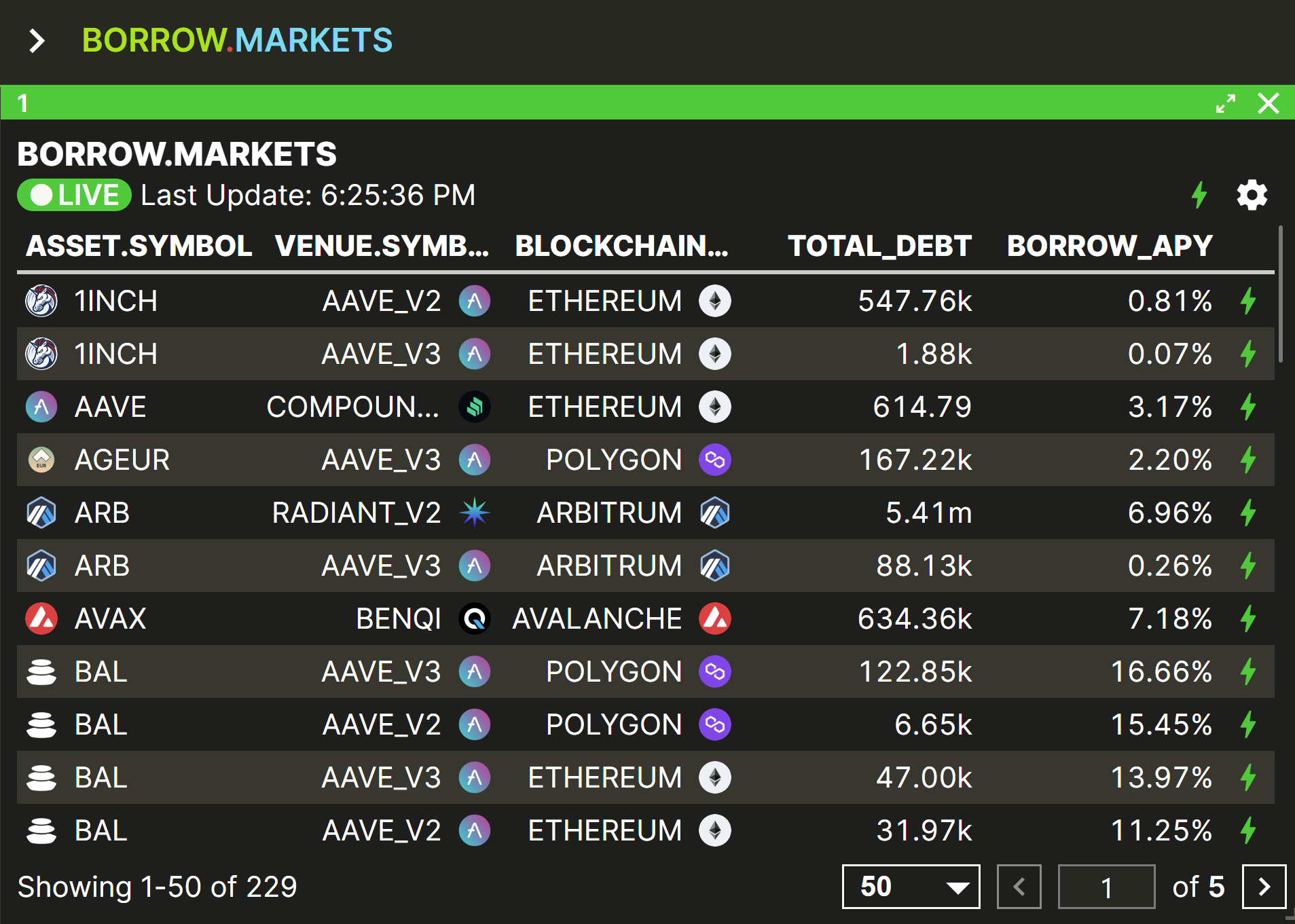The width and height of the screenshot is (1295, 924).
Task: Click the BORROW.MARKETS title in top bar
Action: (237, 41)
